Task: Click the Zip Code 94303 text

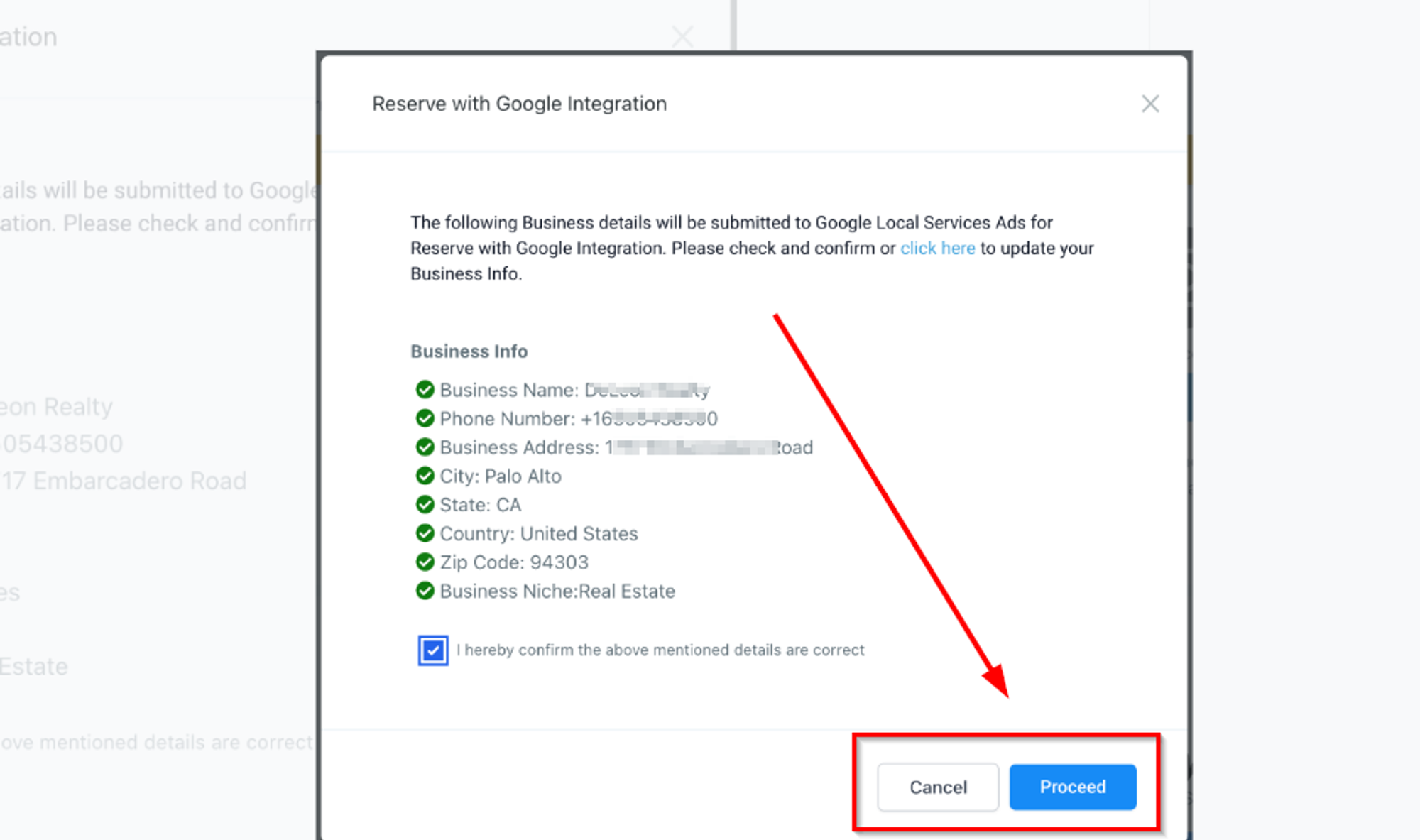Action: point(514,562)
